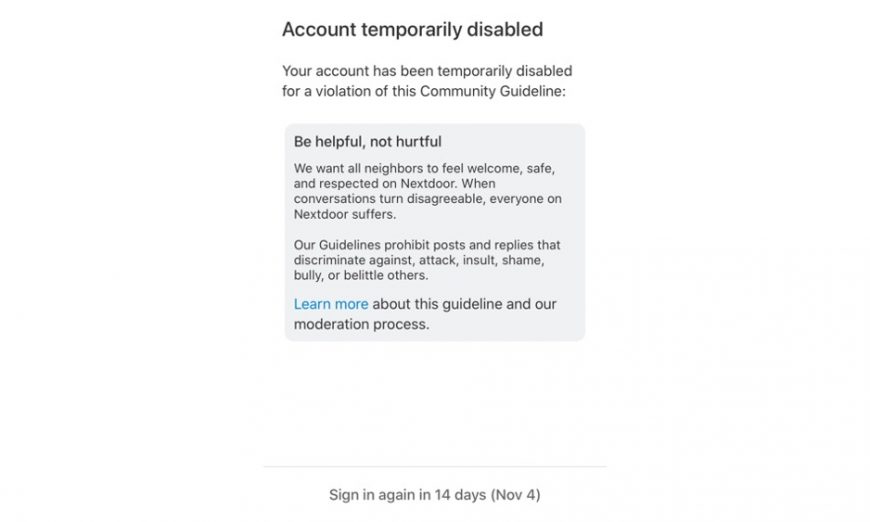870x522 pixels.
Task: Click the Nextdoor suffers. text
Action: click(345, 214)
